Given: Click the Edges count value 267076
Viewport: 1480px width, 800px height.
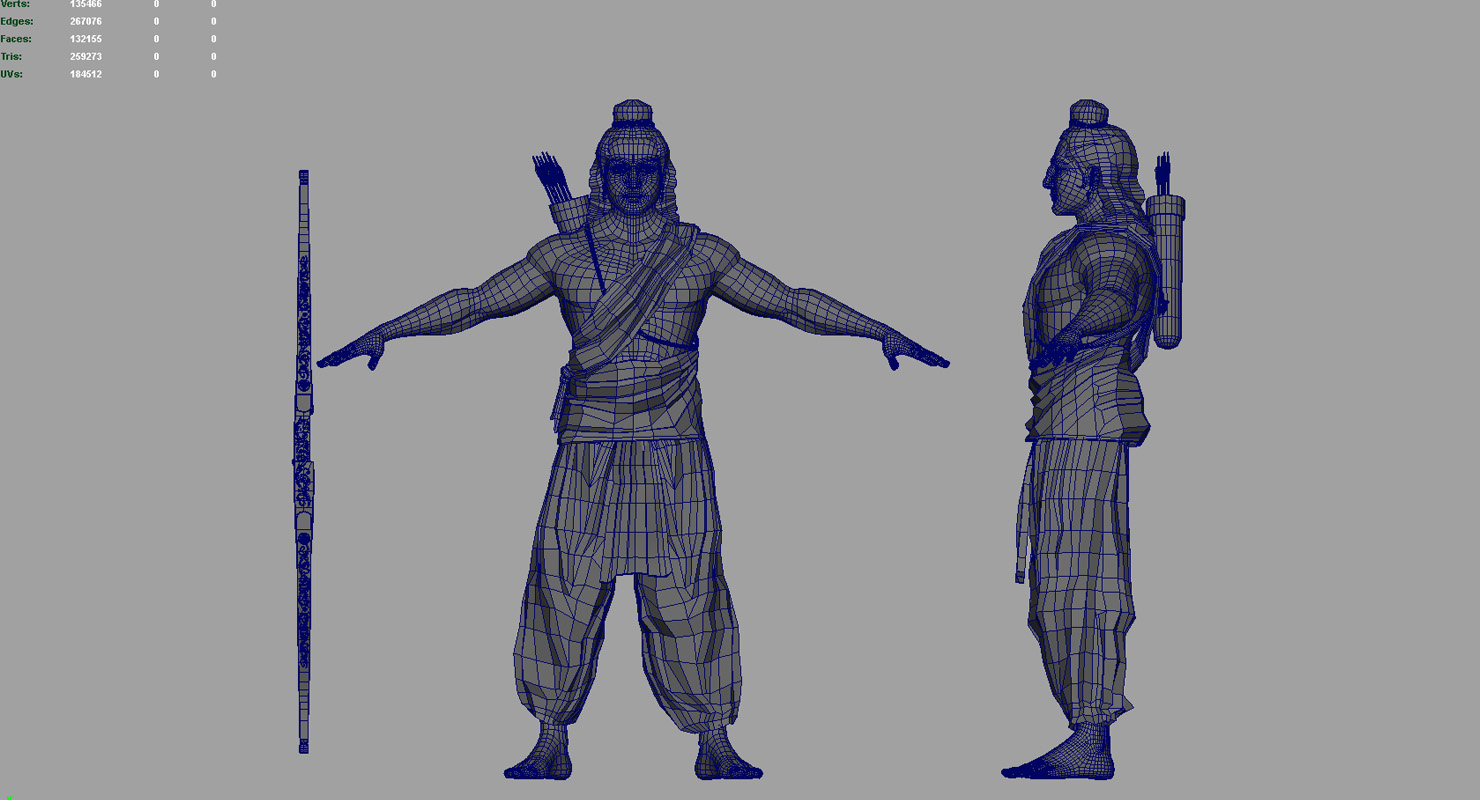Looking at the screenshot, I should click(x=85, y=20).
